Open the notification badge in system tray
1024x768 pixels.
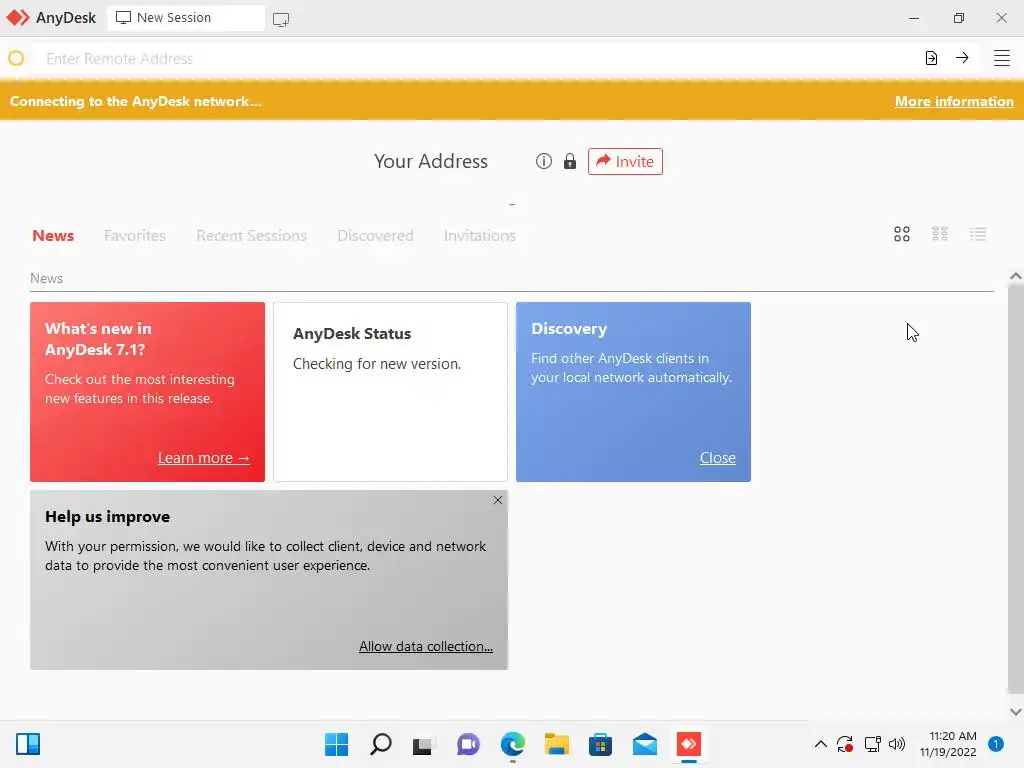(x=996, y=744)
